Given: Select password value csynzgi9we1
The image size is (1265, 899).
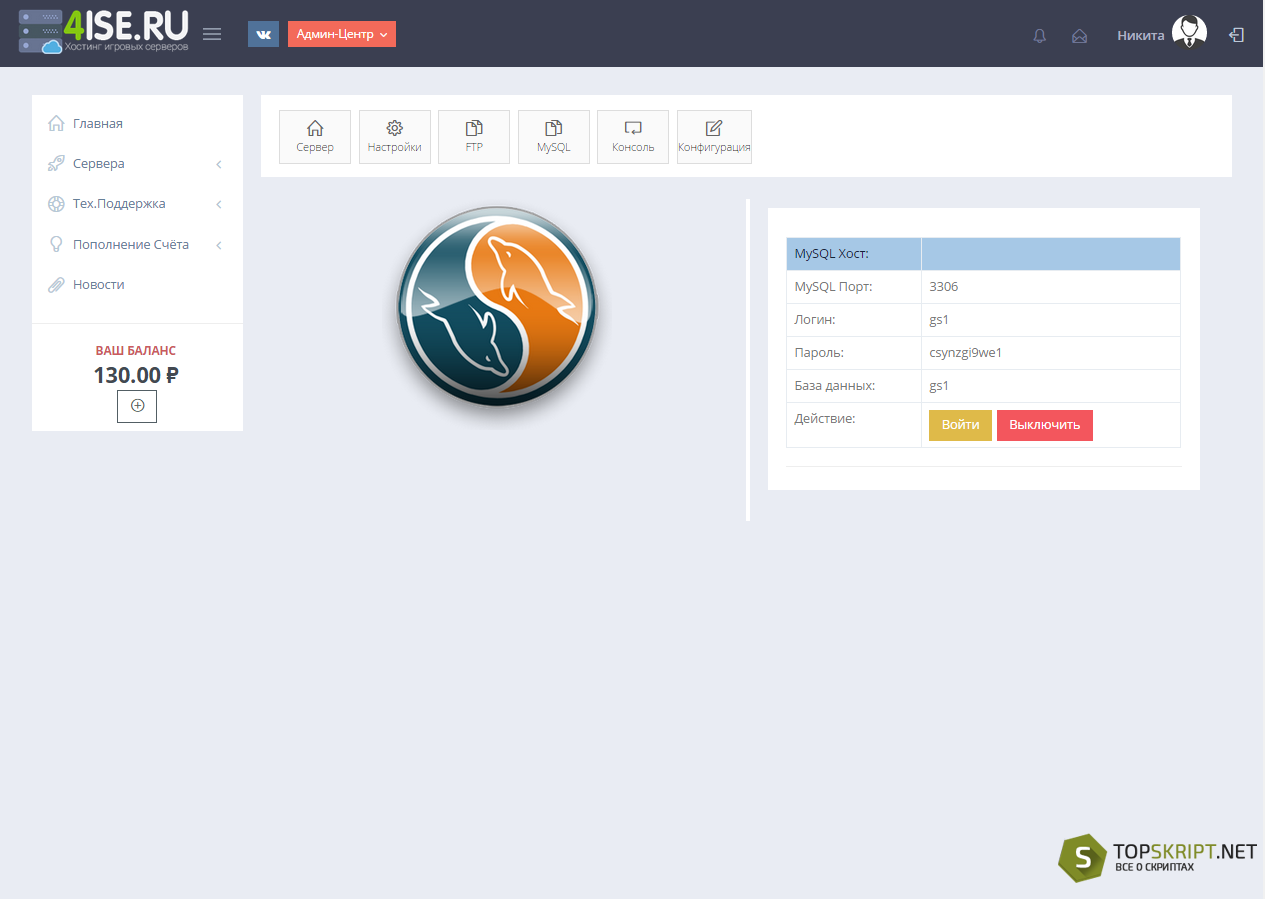Looking at the screenshot, I should click(x=966, y=353).
